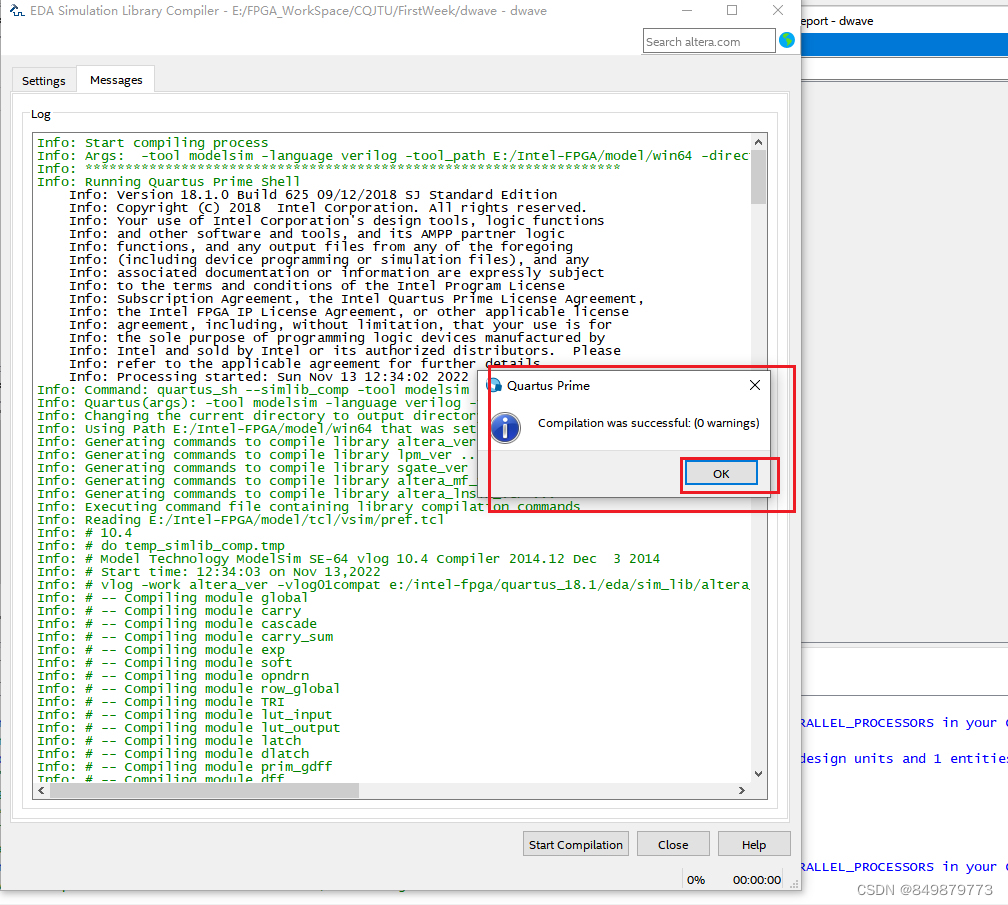Select the Messages tab
Screen dimensions: 1008x905
coord(116,80)
